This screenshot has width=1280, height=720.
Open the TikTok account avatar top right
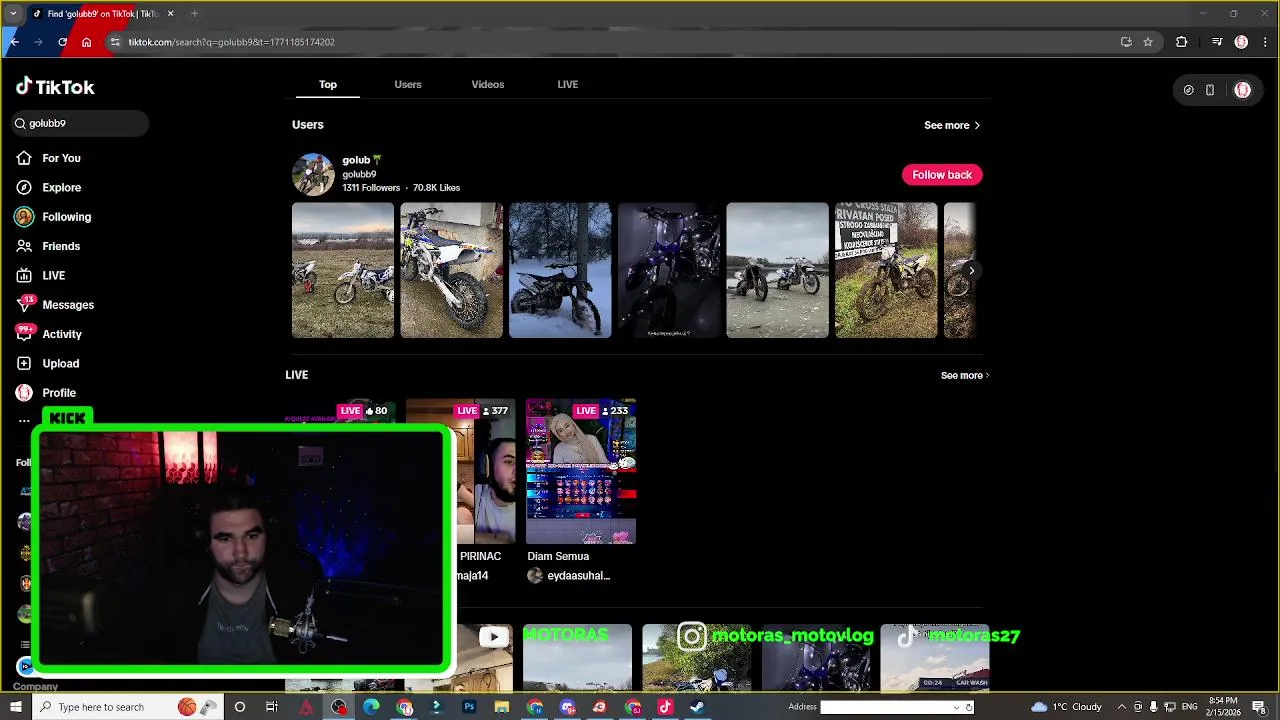tap(1243, 90)
